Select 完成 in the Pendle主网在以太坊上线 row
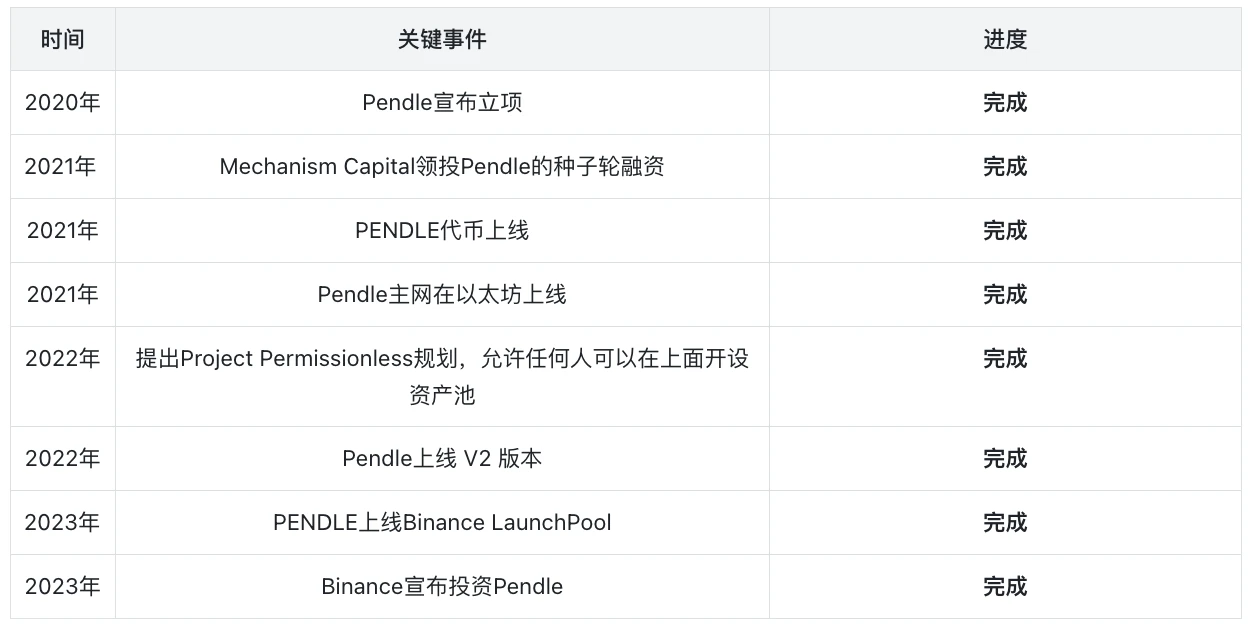The image size is (1250, 628). coord(1004,295)
